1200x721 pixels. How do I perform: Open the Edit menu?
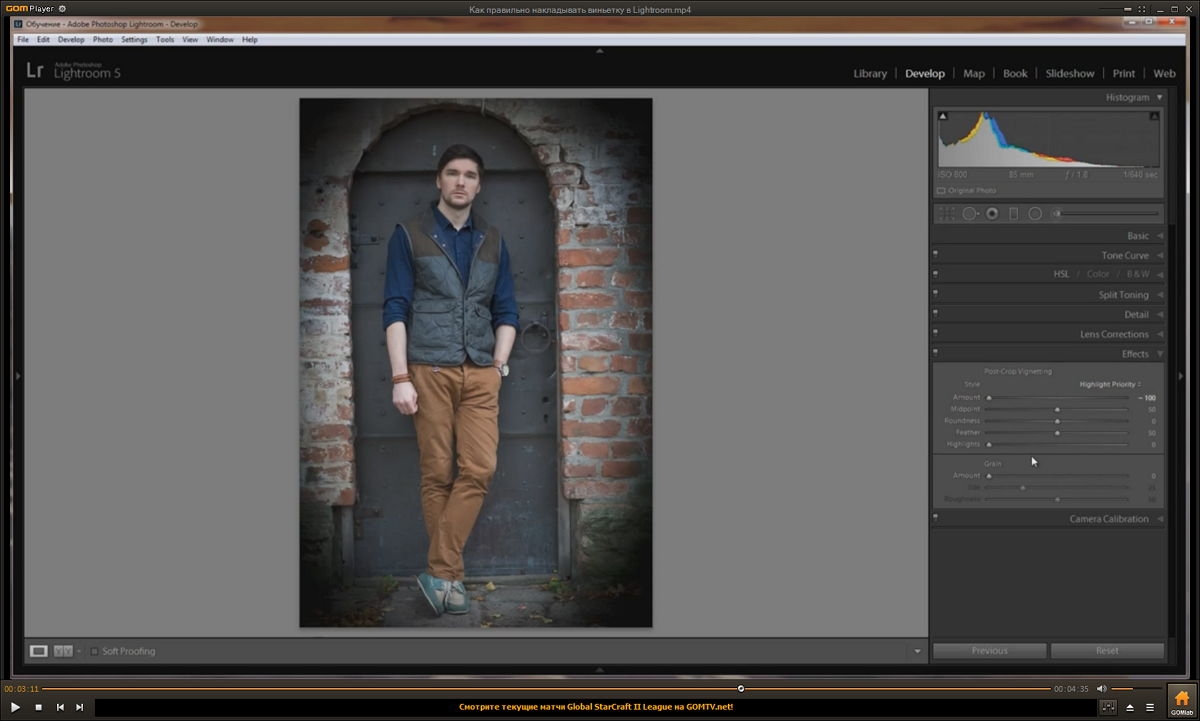pyautogui.click(x=43, y=40)
